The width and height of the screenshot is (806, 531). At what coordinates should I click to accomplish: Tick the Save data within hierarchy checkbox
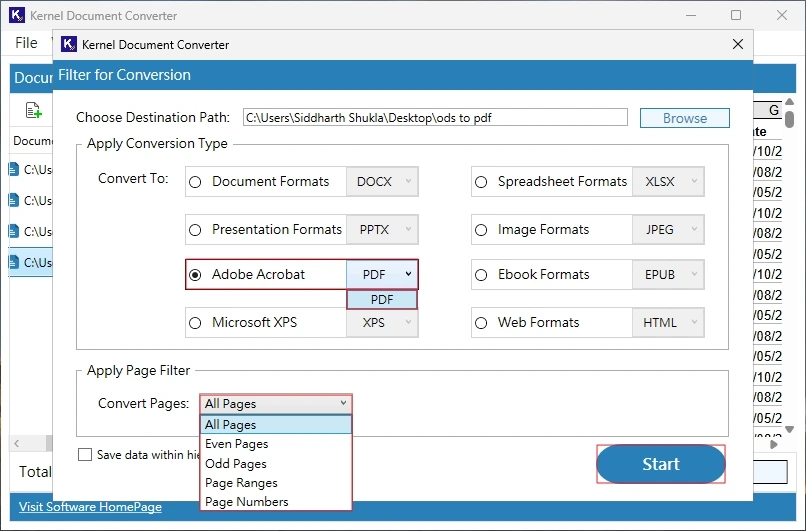coord(85,454)
